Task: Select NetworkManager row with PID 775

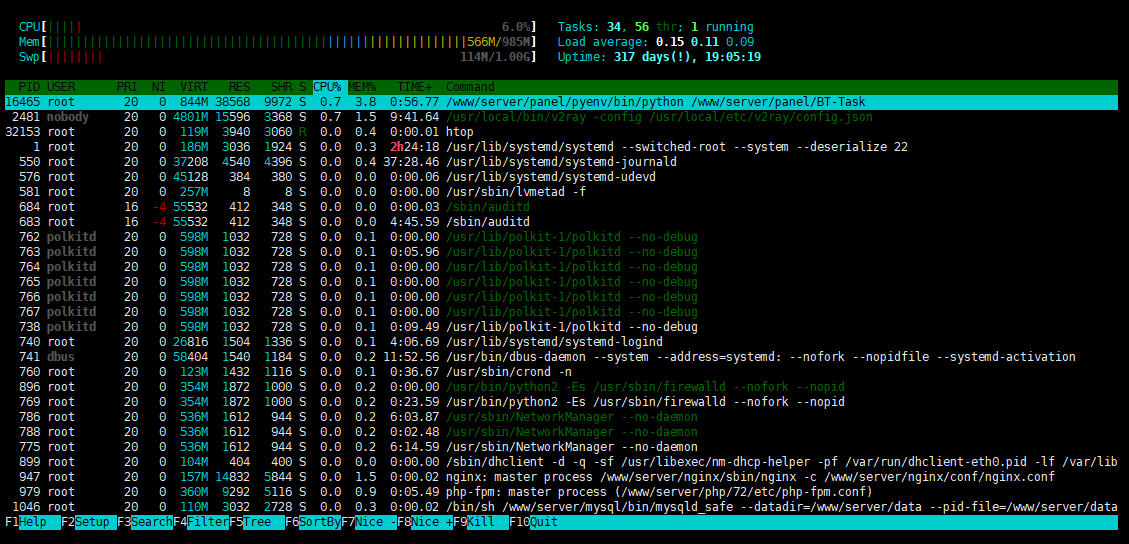Action: [562, 447]
